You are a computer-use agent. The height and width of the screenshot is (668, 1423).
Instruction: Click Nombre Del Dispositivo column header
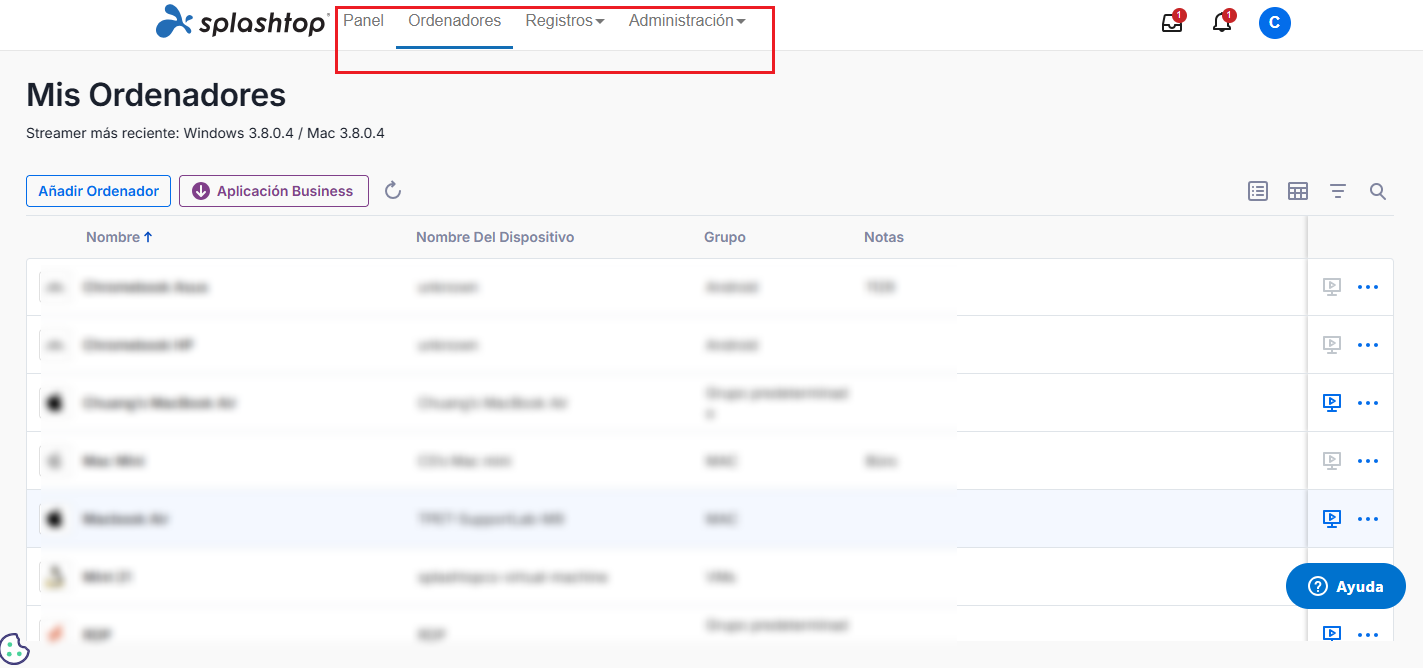click(495, 237)
